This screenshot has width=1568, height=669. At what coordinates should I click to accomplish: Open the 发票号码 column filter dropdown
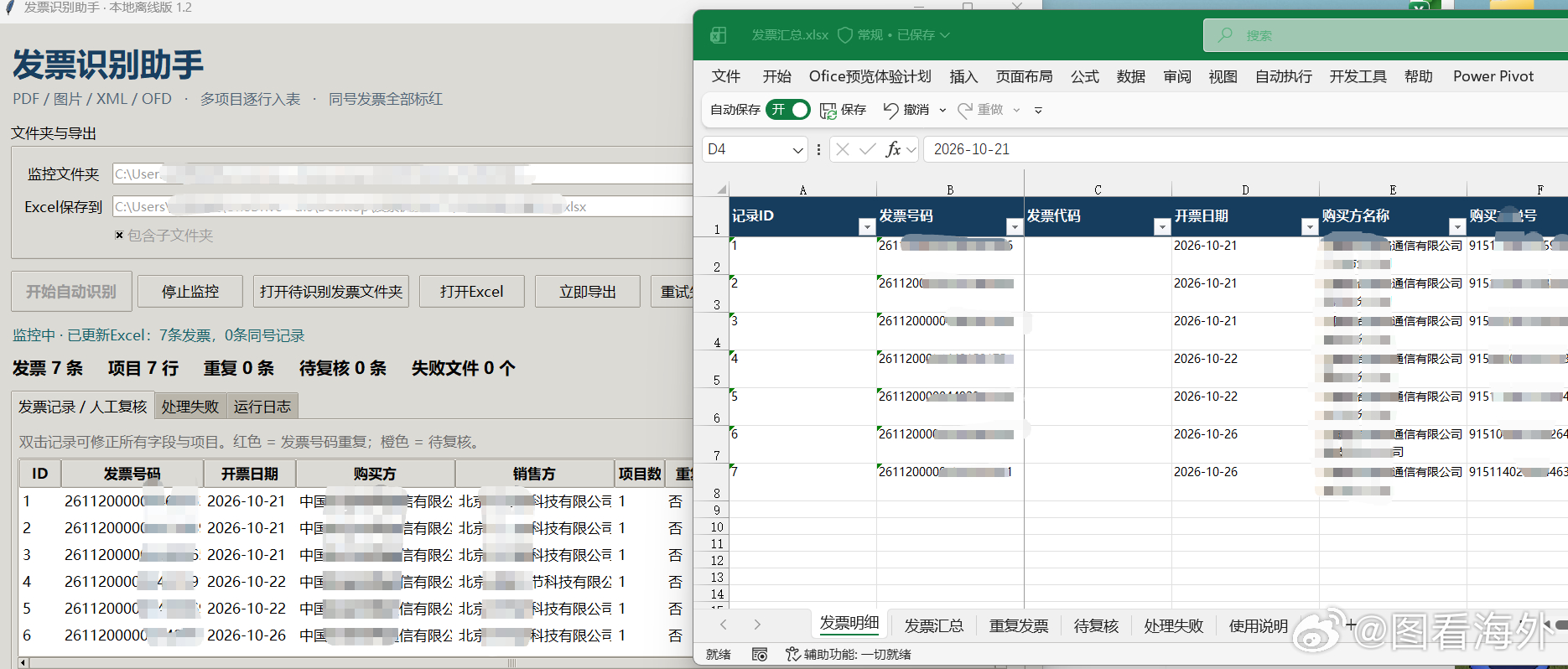click(1015, 227)
